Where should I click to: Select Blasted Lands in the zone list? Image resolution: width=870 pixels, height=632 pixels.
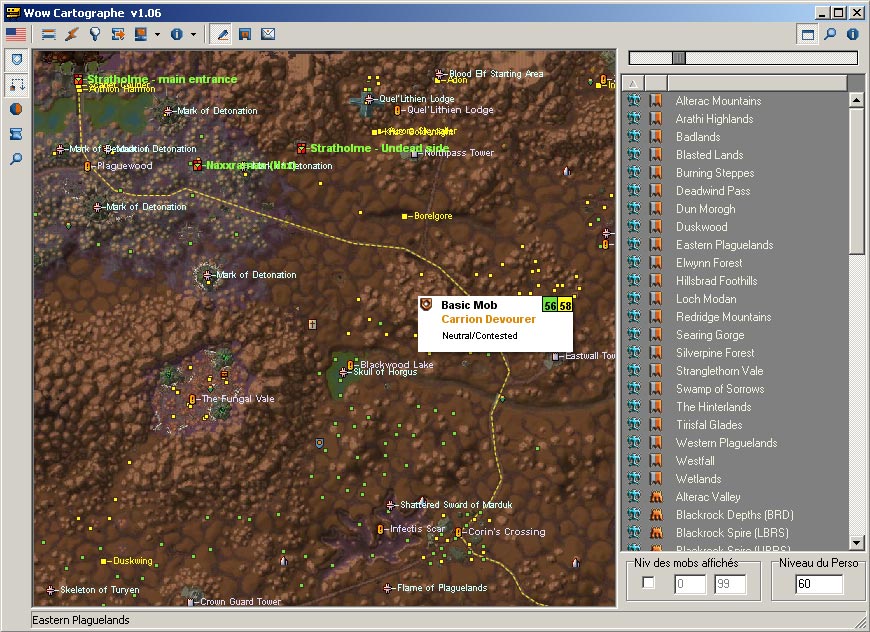[x=709, y=155]
